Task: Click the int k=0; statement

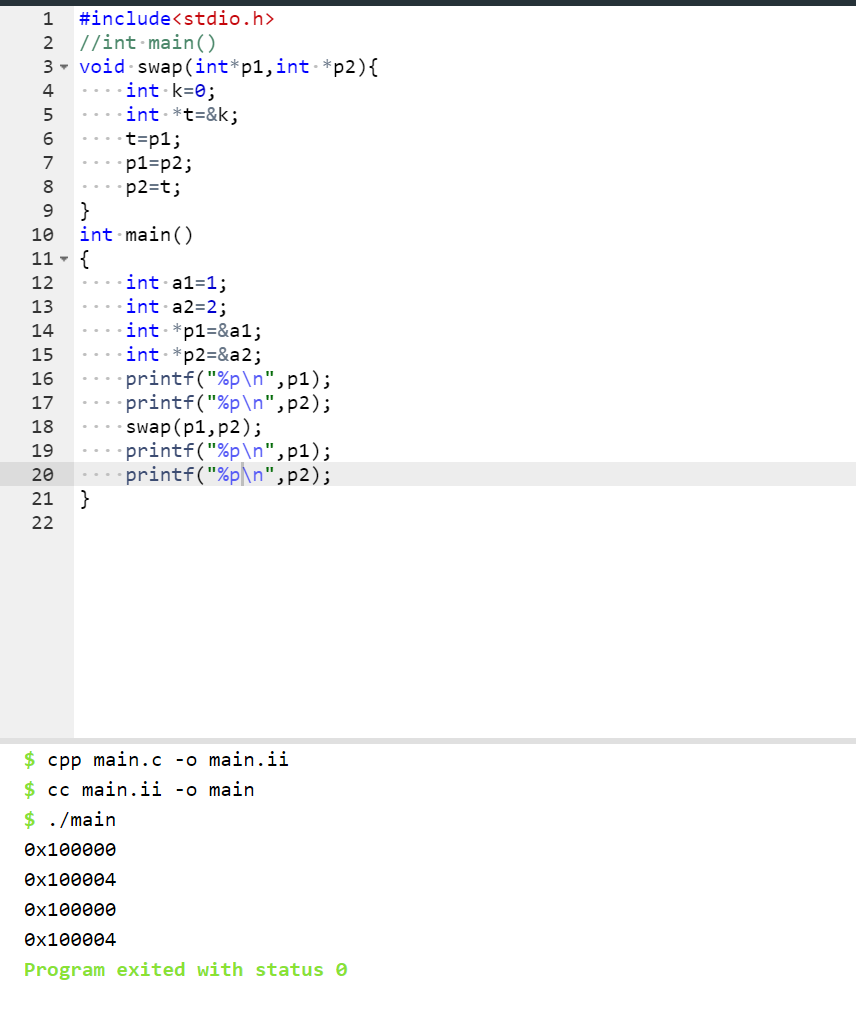Action: click(x=170, y=91)
